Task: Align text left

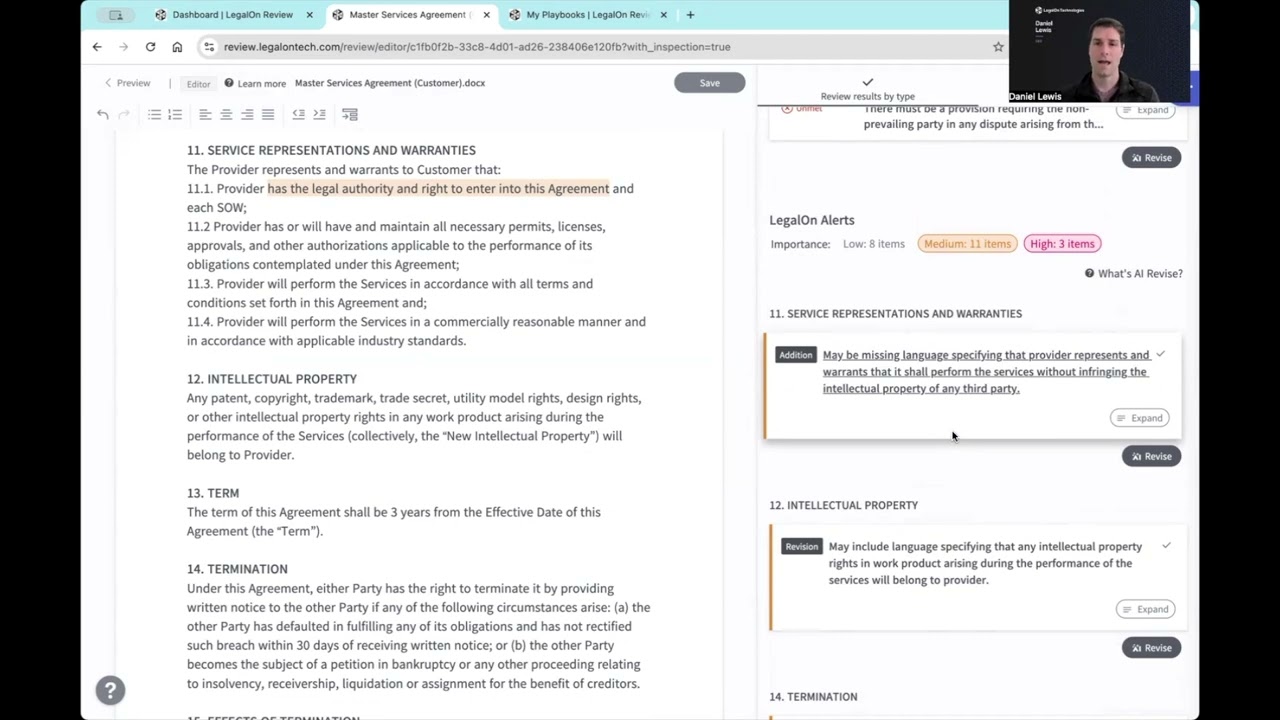Action: tap(205, 115)
